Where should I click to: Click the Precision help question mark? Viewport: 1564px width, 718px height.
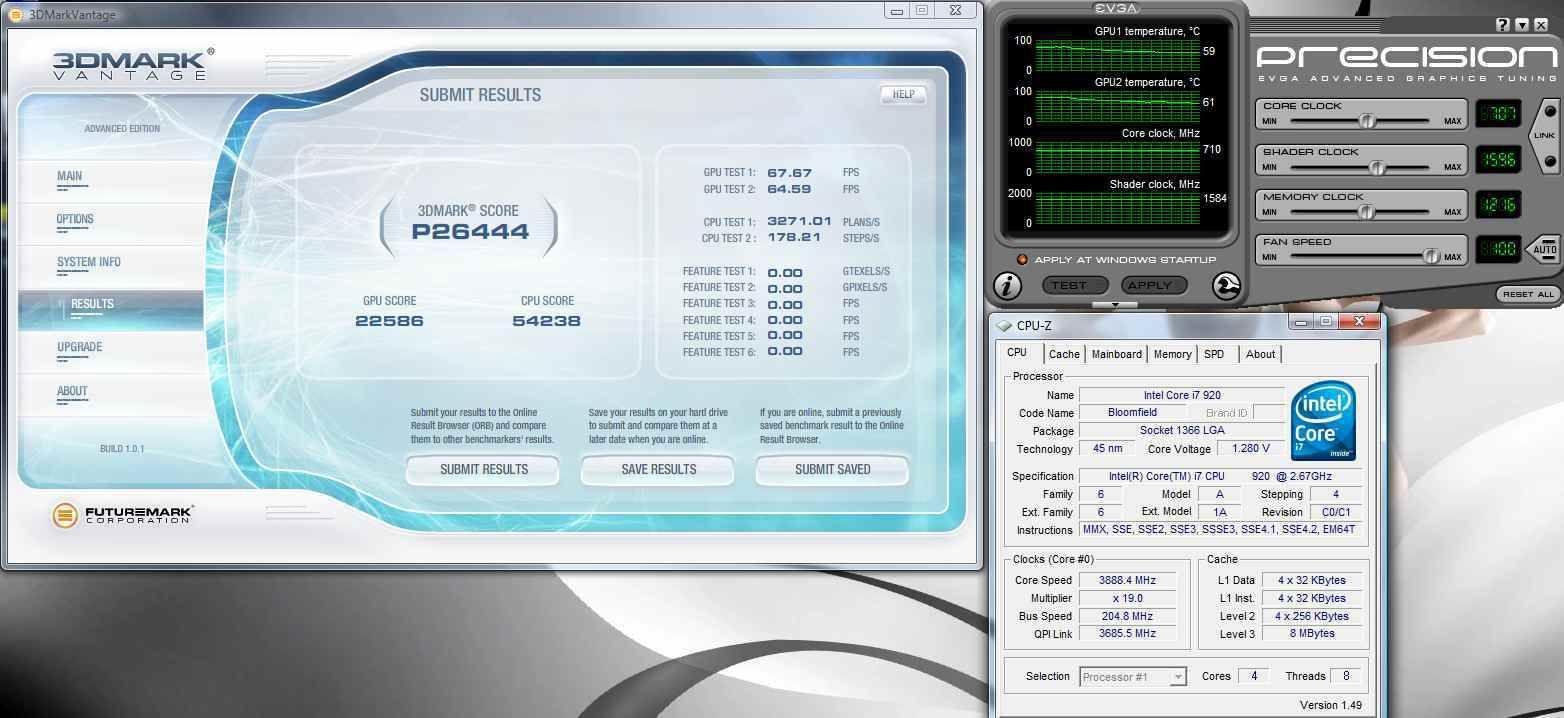coord(1503,25)
